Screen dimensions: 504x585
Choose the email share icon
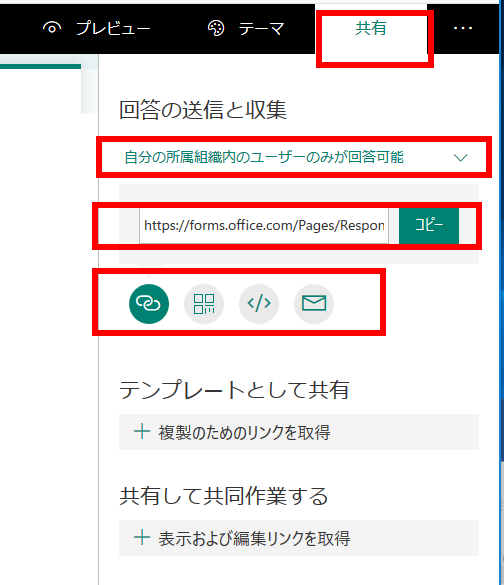(314, 304)
